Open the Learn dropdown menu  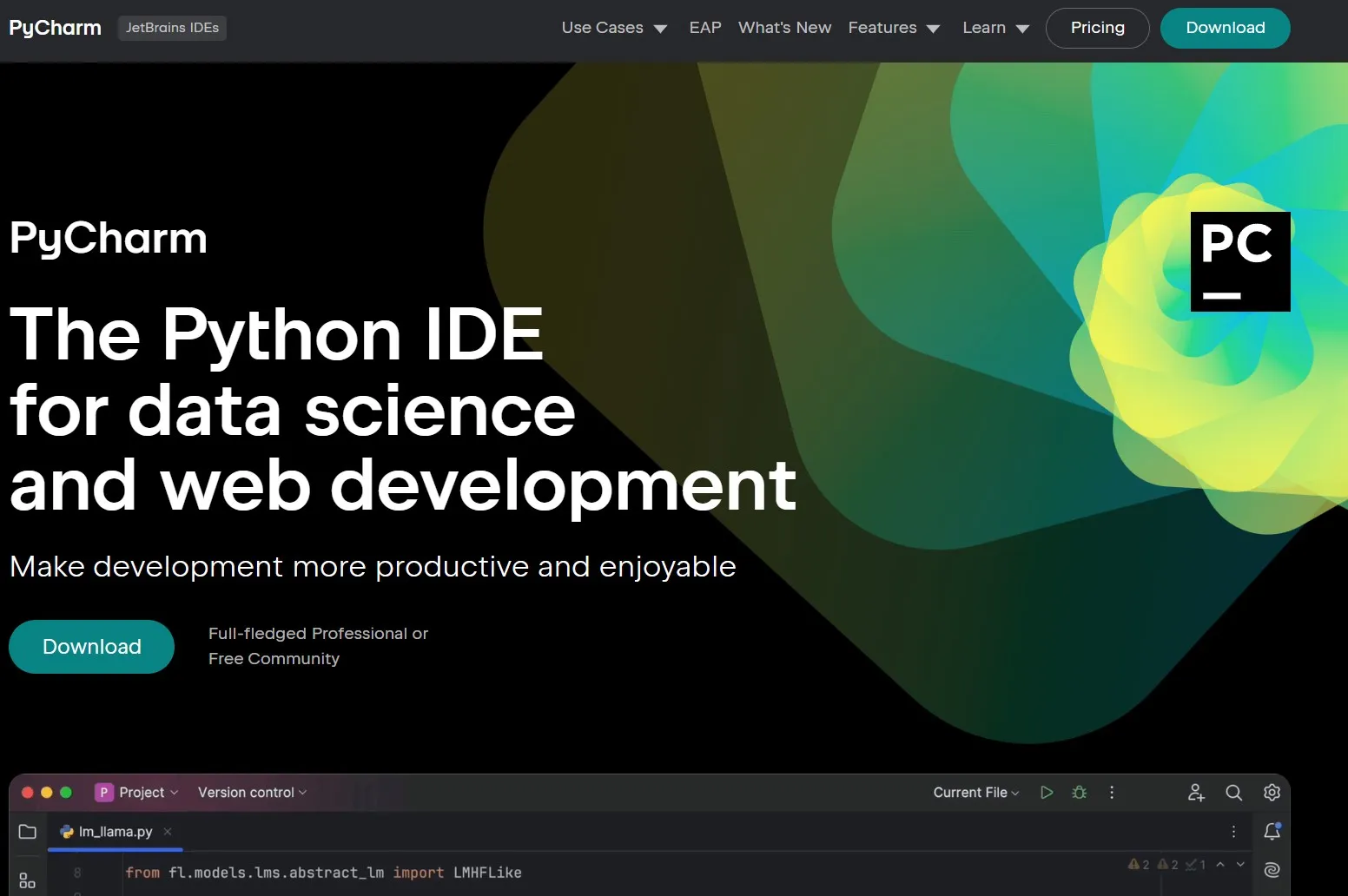(996, 28)
